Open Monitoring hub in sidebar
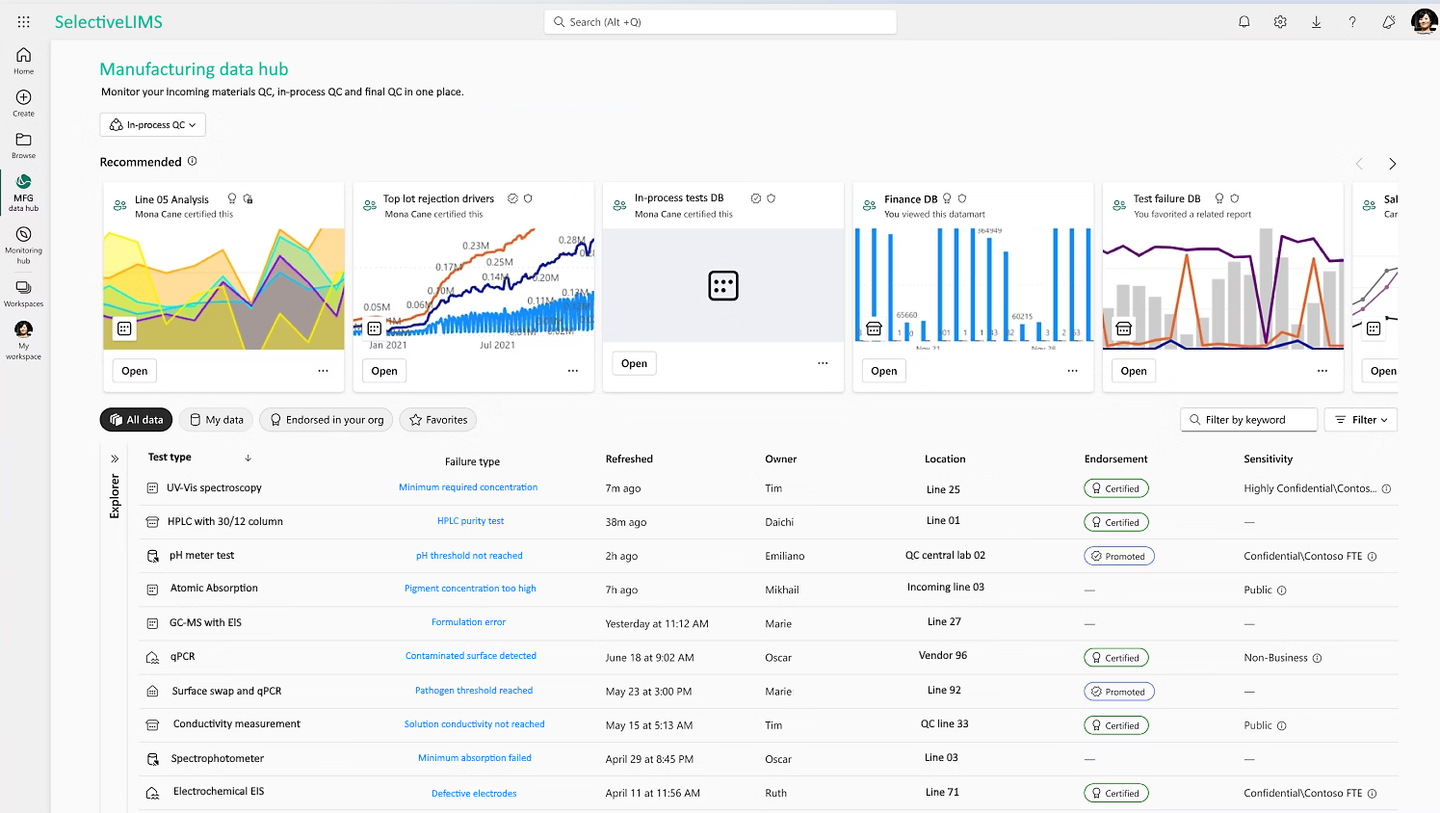Viewport: 1440px width, 813px height. 23,244
